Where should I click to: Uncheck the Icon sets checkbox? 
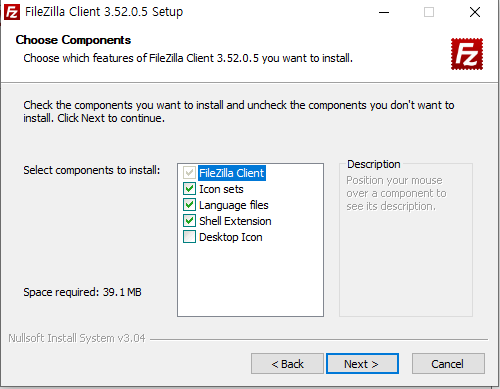pyautogui.click(x=189, y=189)
